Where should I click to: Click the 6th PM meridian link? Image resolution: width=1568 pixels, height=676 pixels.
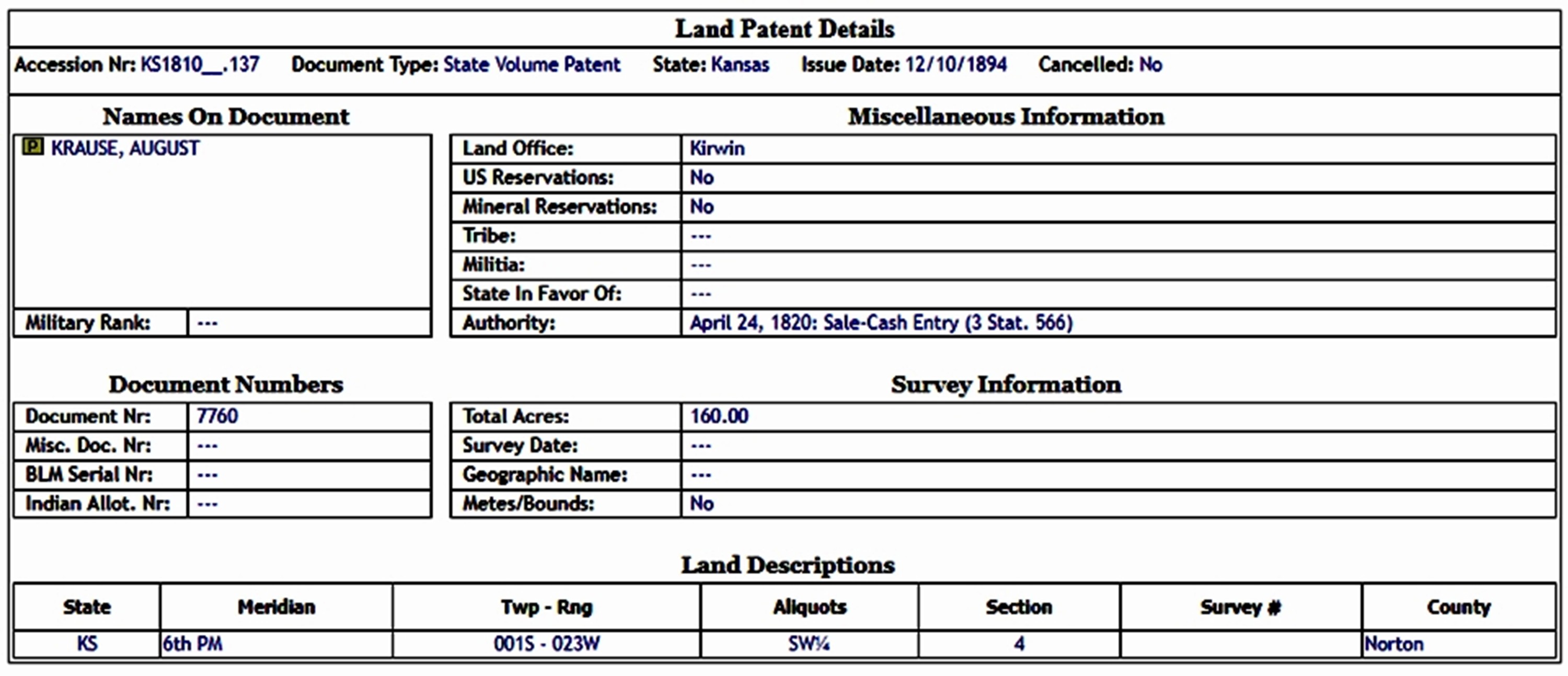point(192,644)
